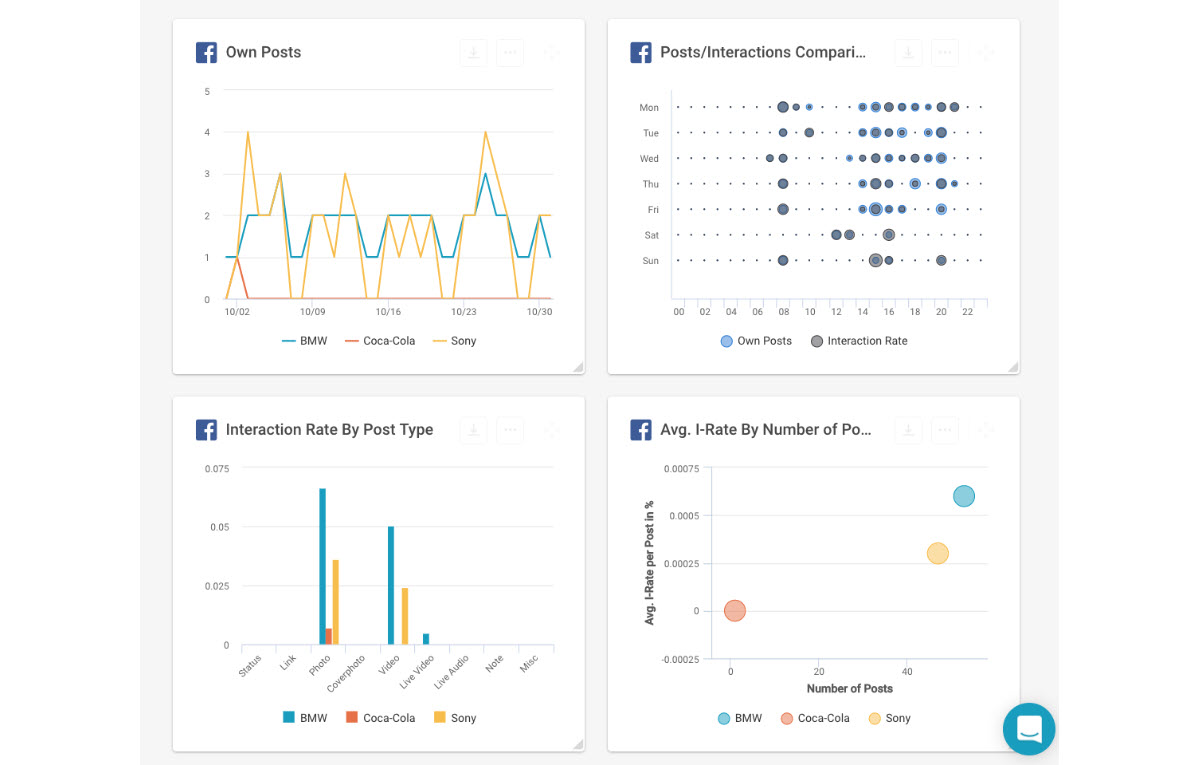Click Coca-Cola swatch in Avg. I-Rate legend
Image resolution: width=1200 pixels, height=765 pixels.
click(787, 718)
